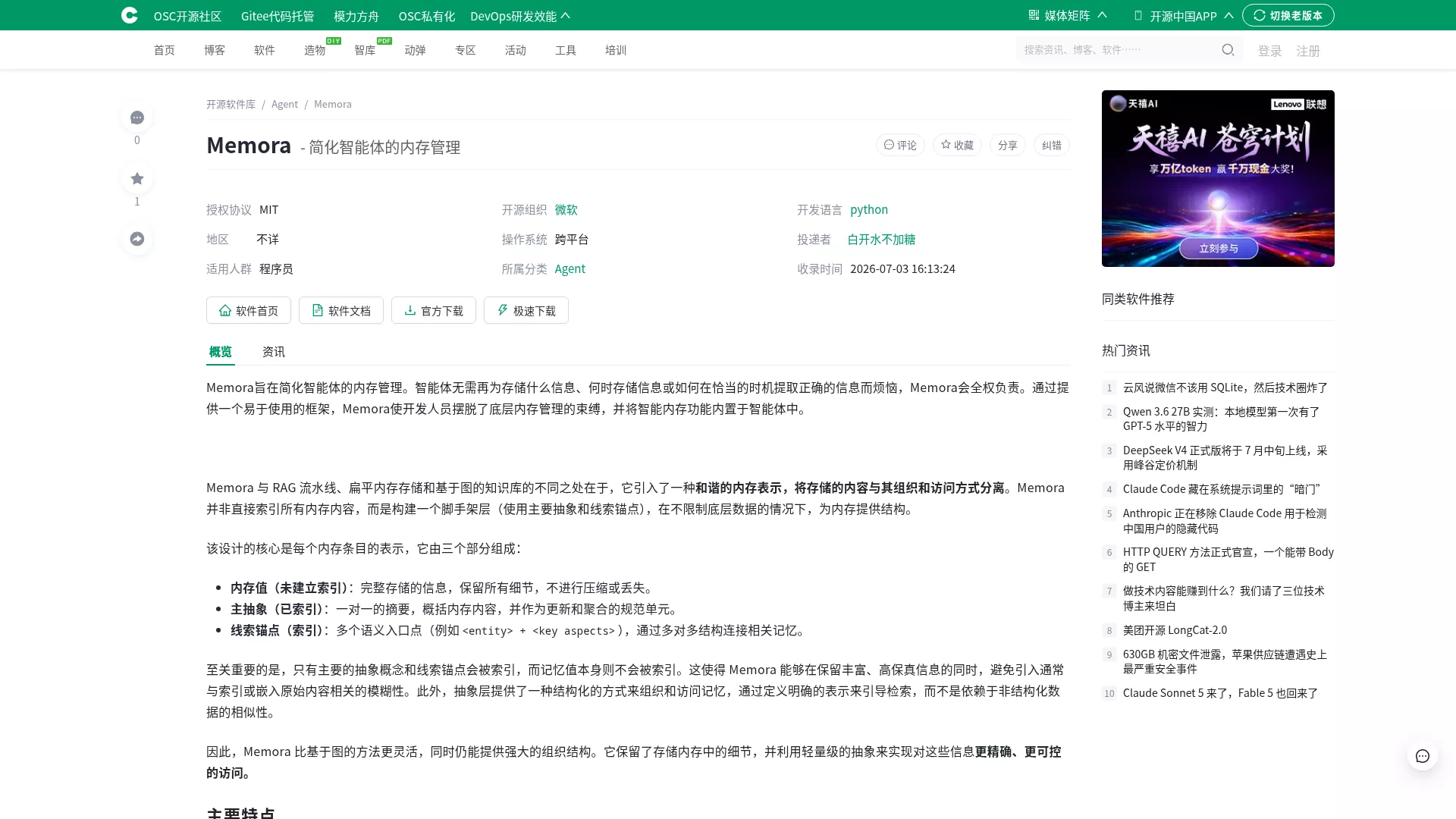Viewport: 1456px width, 819px height.
Task: Click 登录 link
Action: click(x=1269, y=51)
